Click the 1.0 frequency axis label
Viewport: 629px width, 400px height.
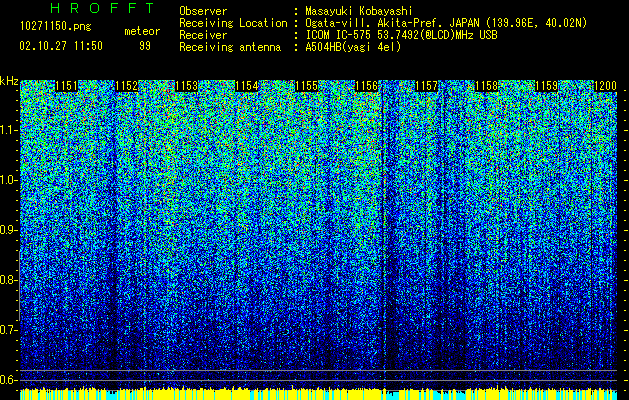[x=9, y=180]
